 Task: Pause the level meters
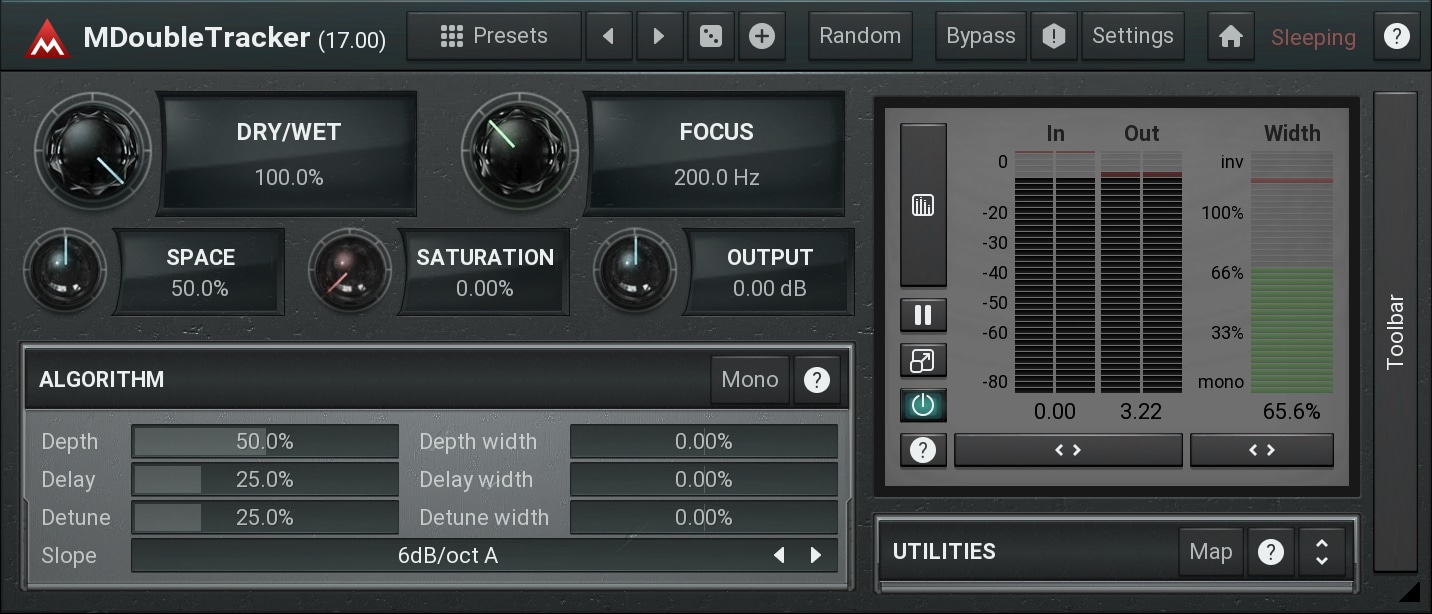coord(922,315)
